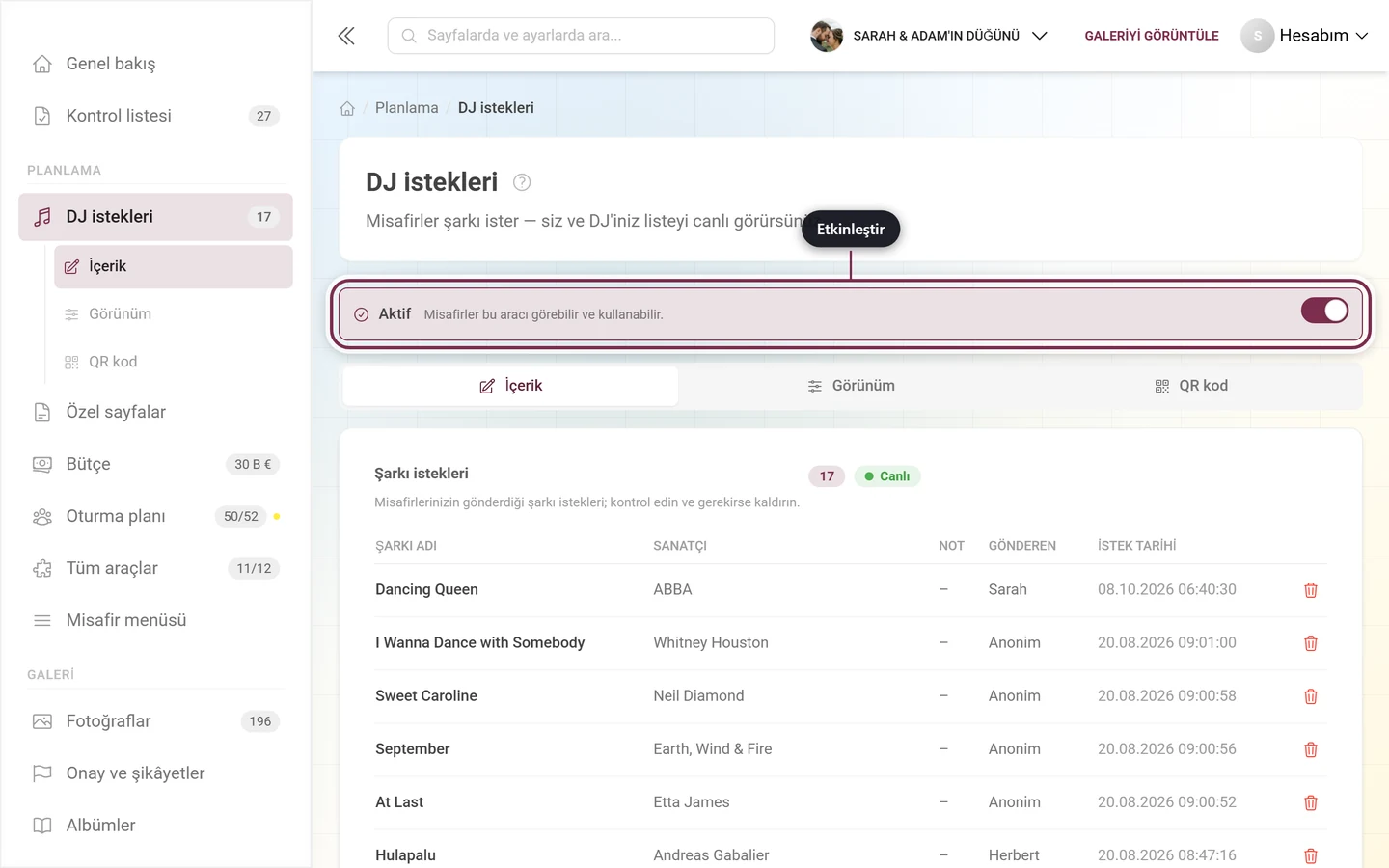The image size is (1389, 868).
Task: Open Bütçe from sidebar
Action: [x=155, y=464]
